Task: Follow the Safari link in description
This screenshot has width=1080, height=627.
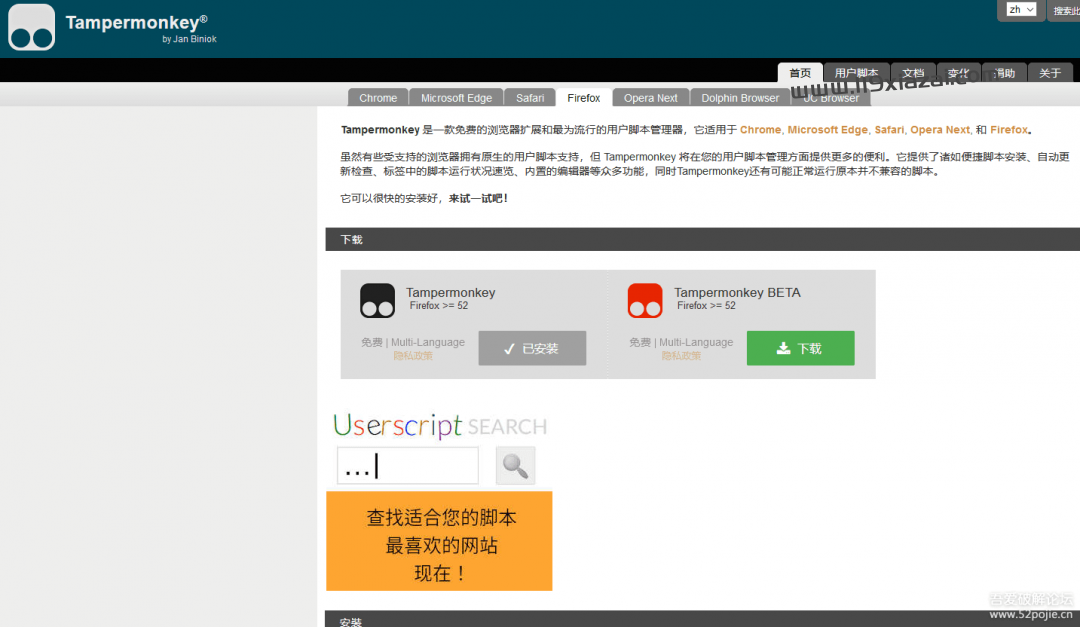Action: [x=889, y=130]
